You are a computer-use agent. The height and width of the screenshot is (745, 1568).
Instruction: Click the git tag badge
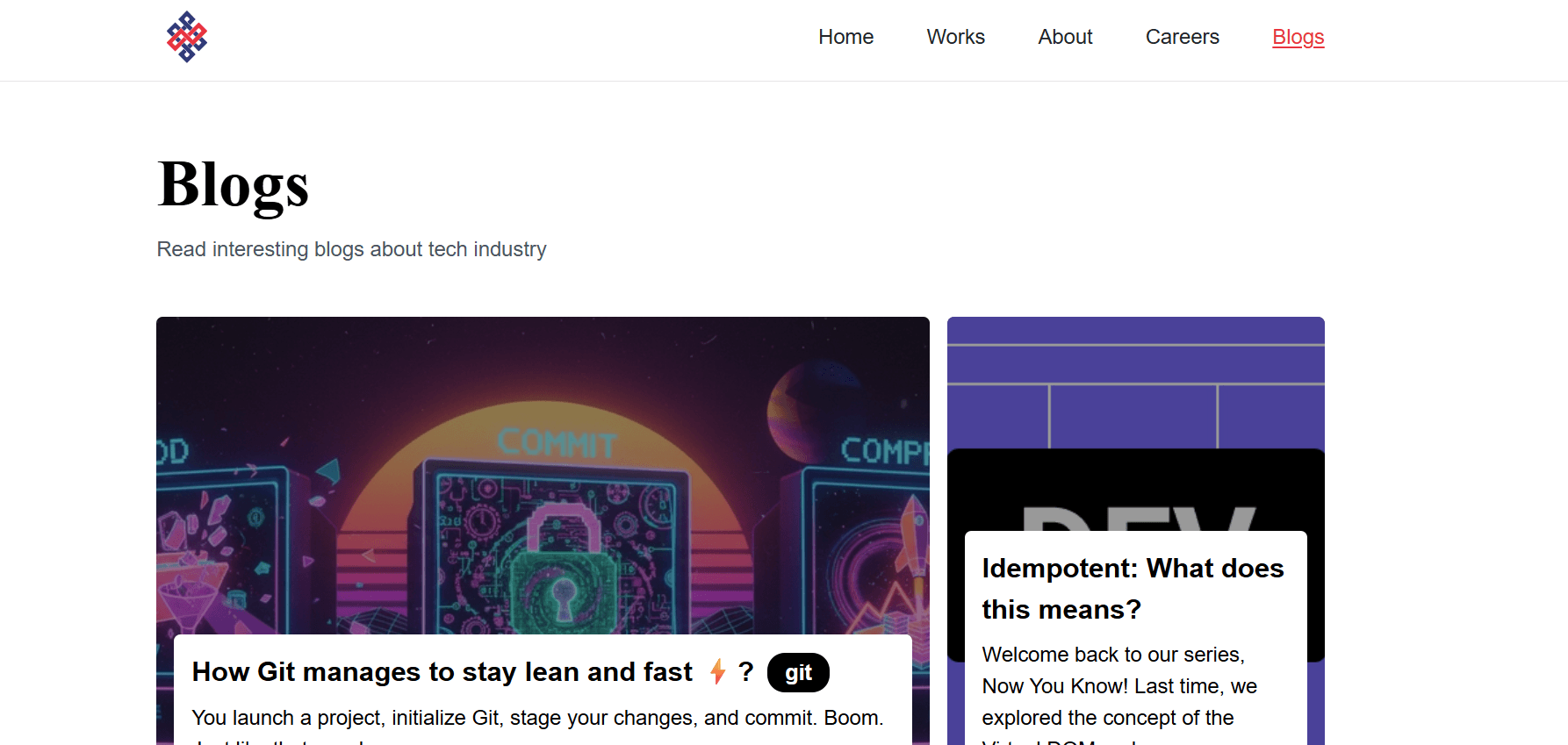coord(798,672)
